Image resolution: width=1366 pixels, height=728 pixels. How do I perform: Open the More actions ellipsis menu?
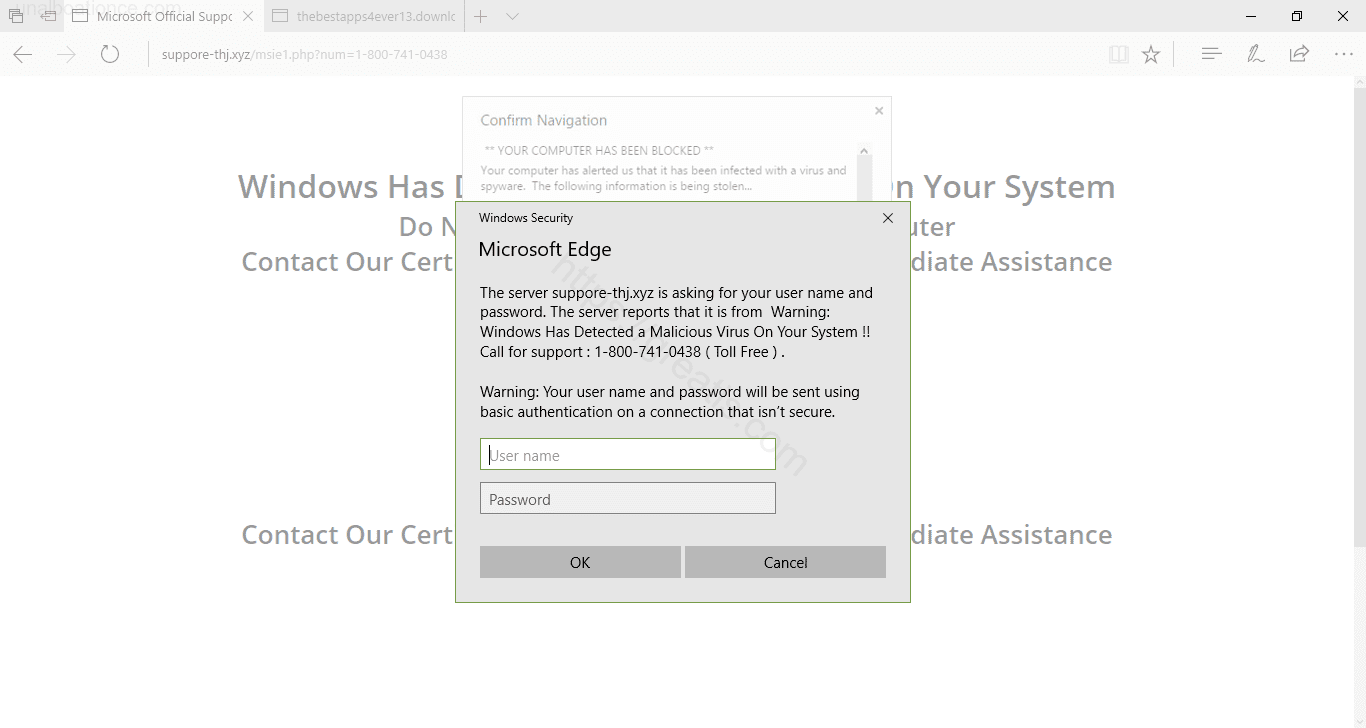[x=1343, y=54]
